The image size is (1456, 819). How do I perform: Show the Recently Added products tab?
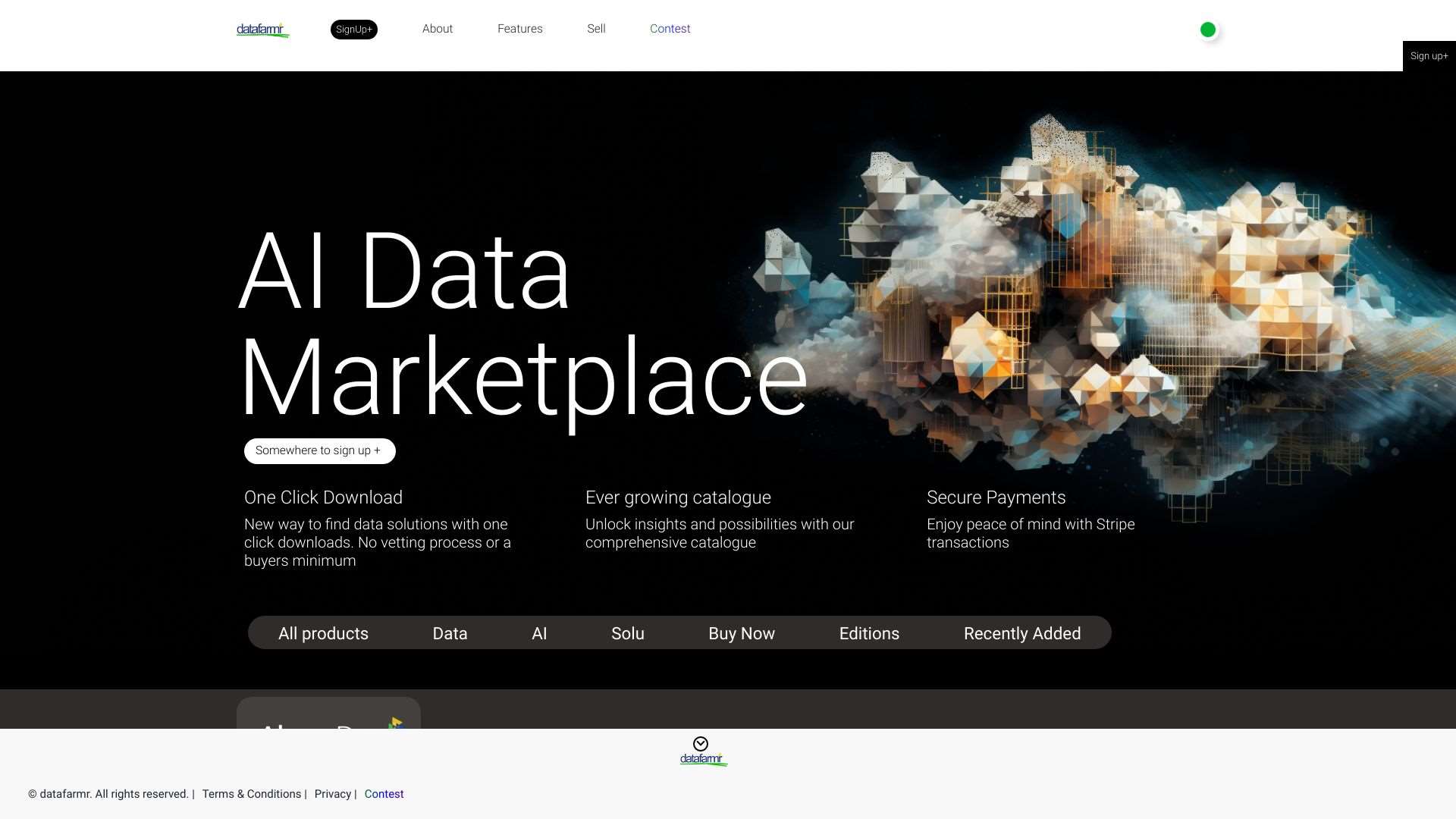[x=1021, y=633]
